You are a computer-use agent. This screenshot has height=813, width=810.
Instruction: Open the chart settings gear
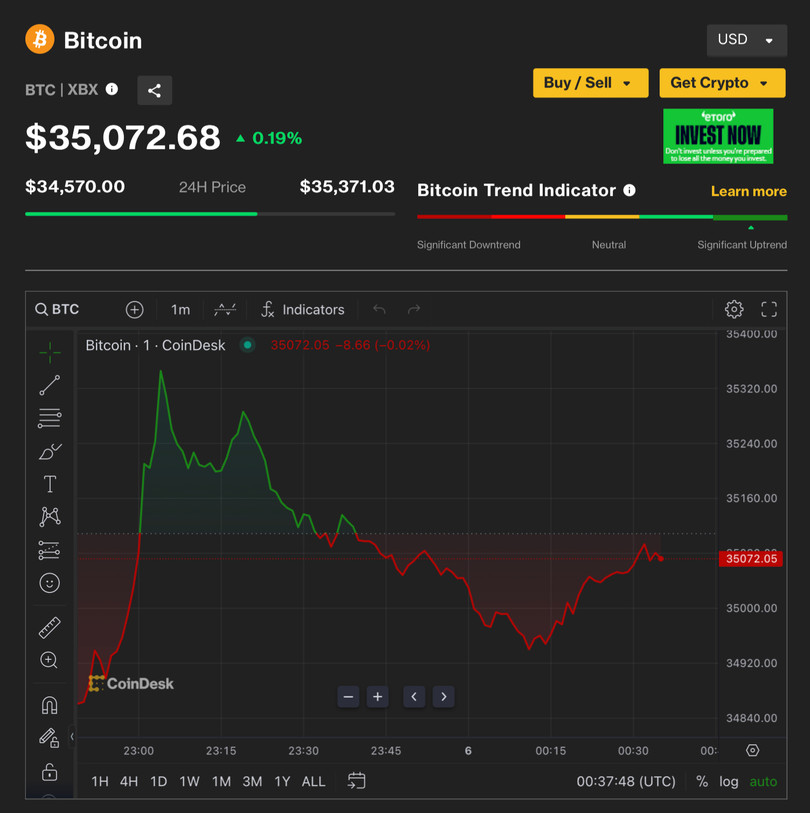pyautogui.click(x=734, y=310)
